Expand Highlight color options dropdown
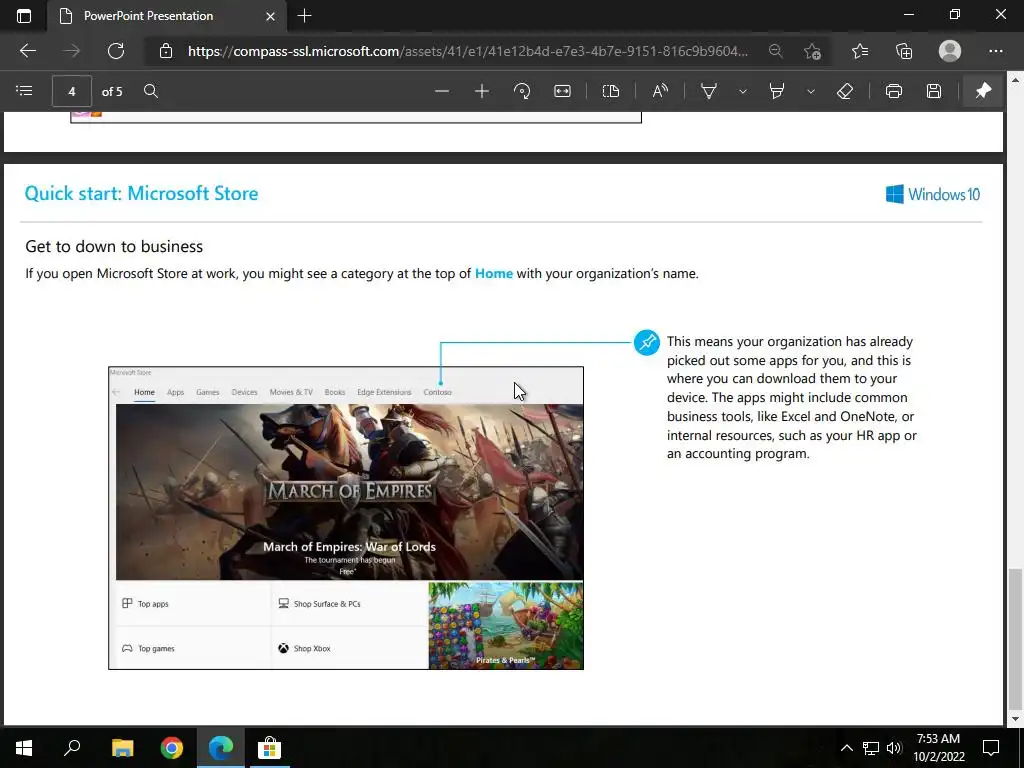 point(810,91)
